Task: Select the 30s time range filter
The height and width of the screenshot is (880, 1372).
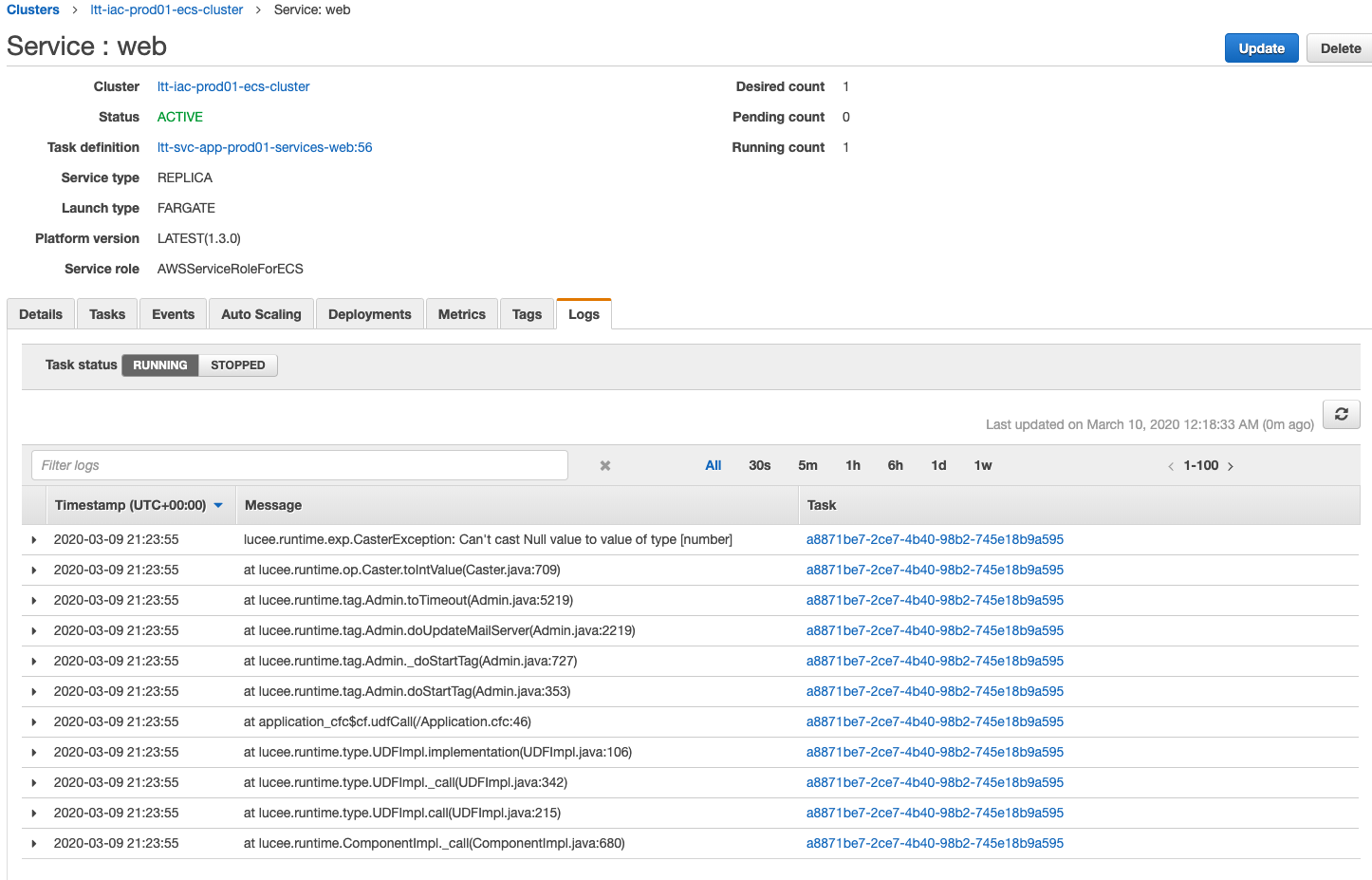Action: point(759,465)
